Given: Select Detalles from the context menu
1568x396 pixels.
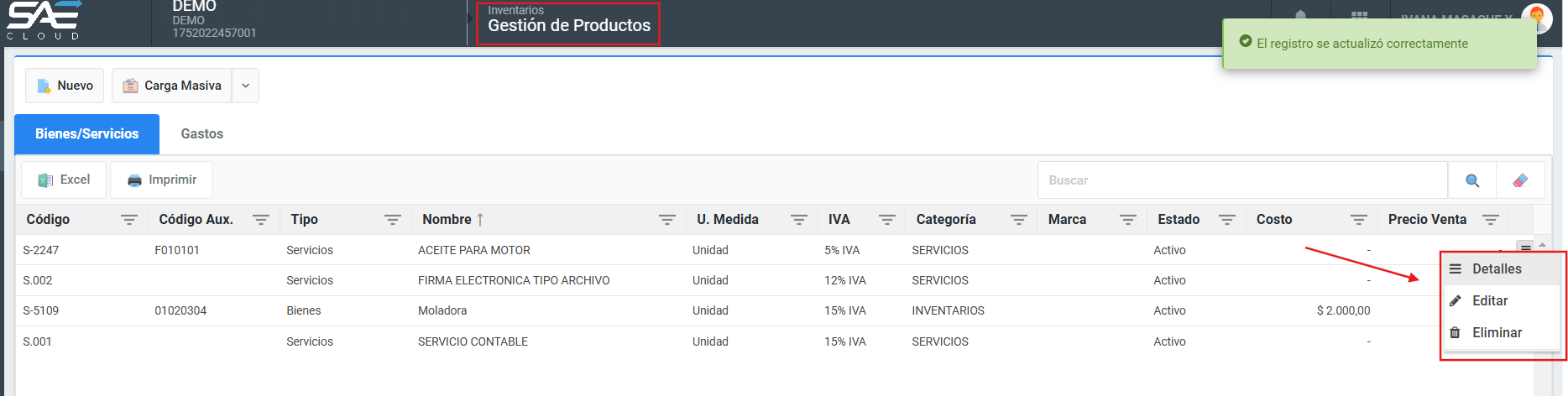Looking at the screenshot, I should click(1496, 268).
